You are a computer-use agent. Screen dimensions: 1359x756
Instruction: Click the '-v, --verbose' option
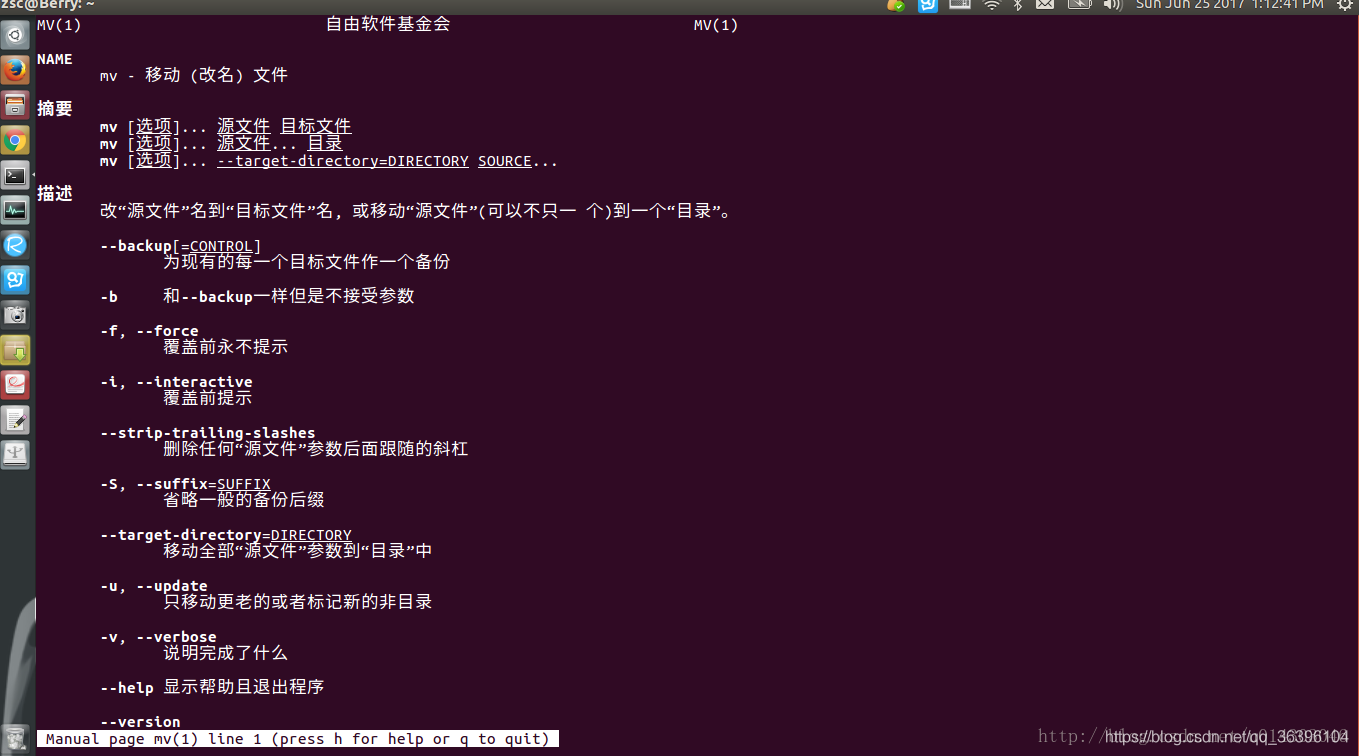[158, 637]
